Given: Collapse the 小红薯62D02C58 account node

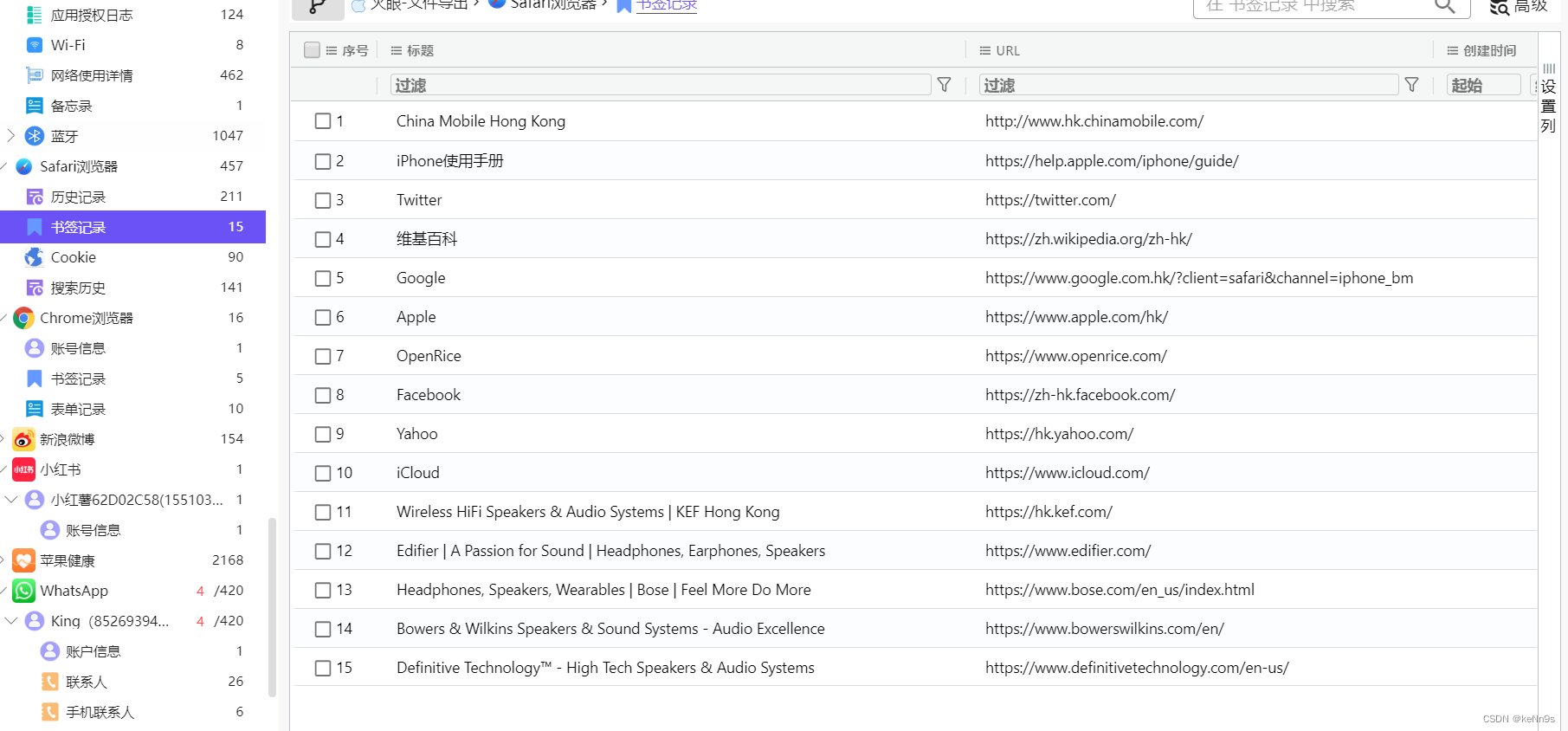Looking at the screenshot, I should (x=11, y=500).
